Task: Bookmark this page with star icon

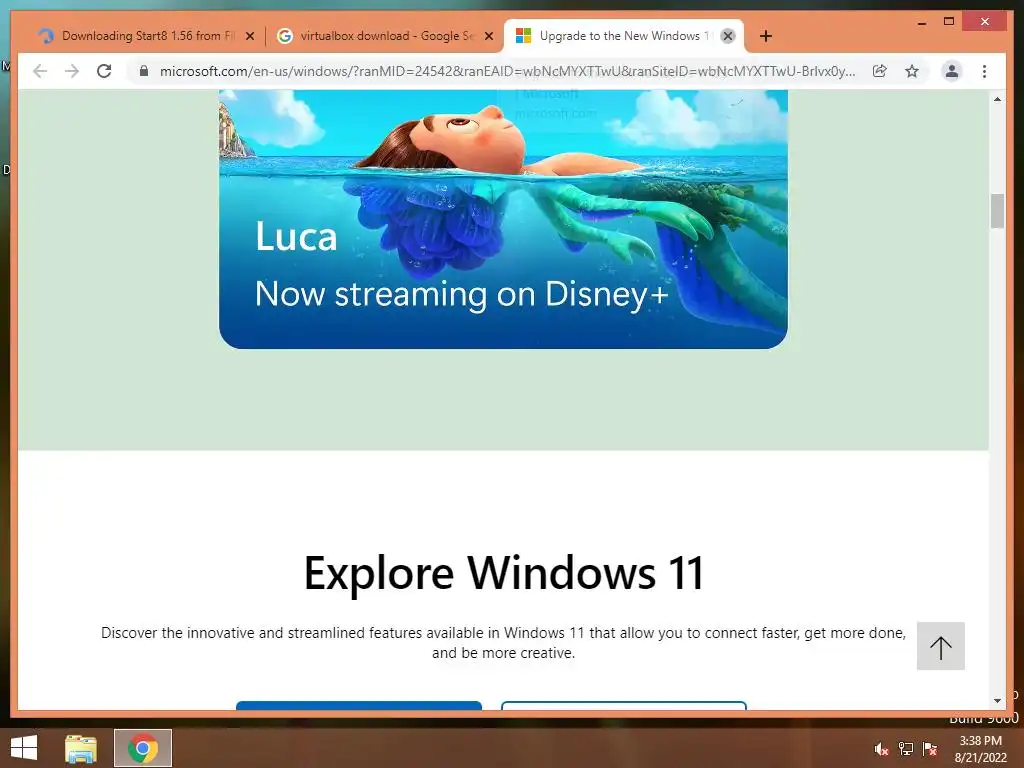Action: [x=912, y=71]
